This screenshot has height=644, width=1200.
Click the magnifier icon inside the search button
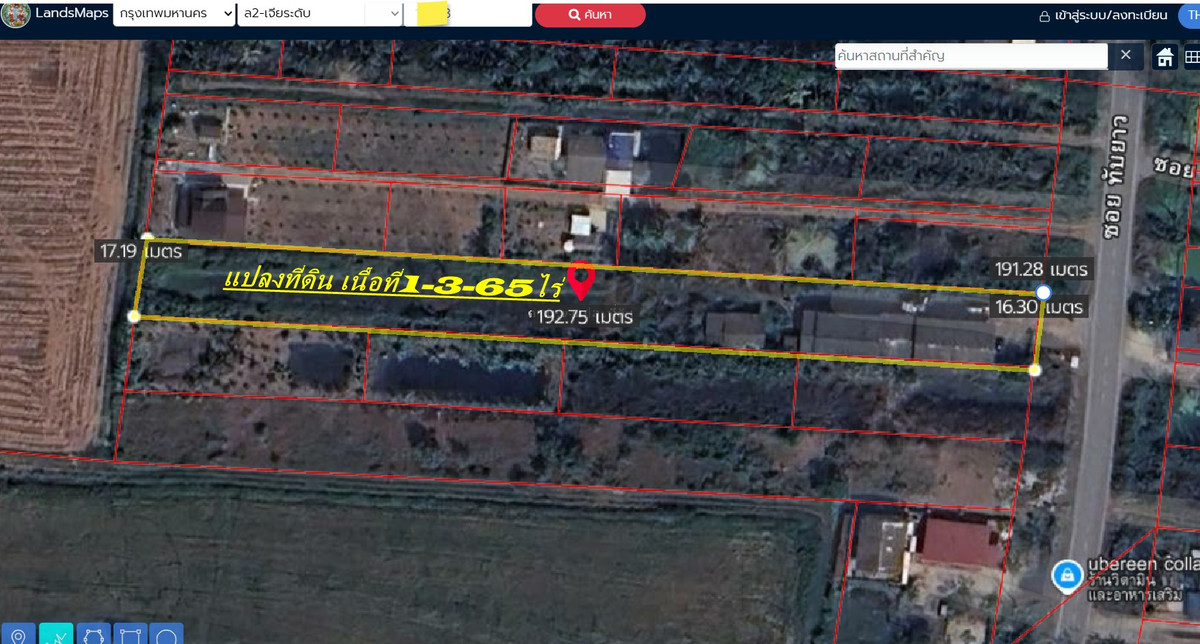[x=573, y=14]
